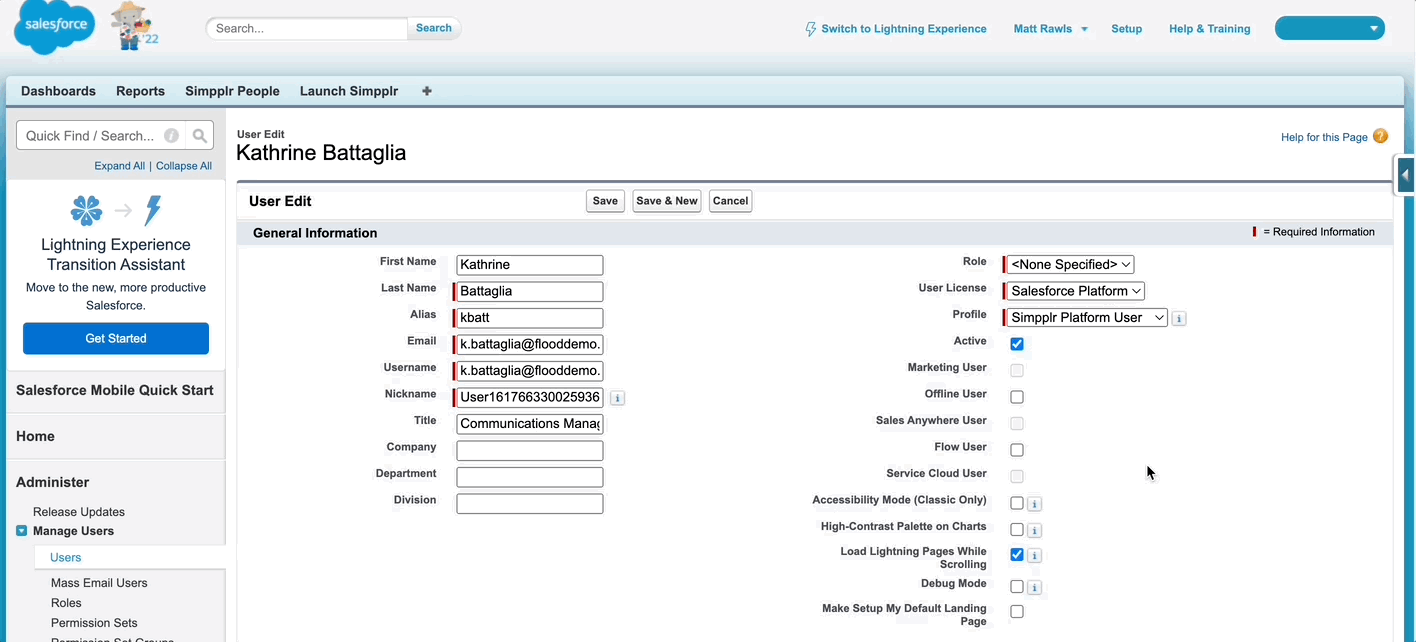Click the Salesforce cloud logo
The height and width of the screenshot is (642, 1416).
point(53,28)
